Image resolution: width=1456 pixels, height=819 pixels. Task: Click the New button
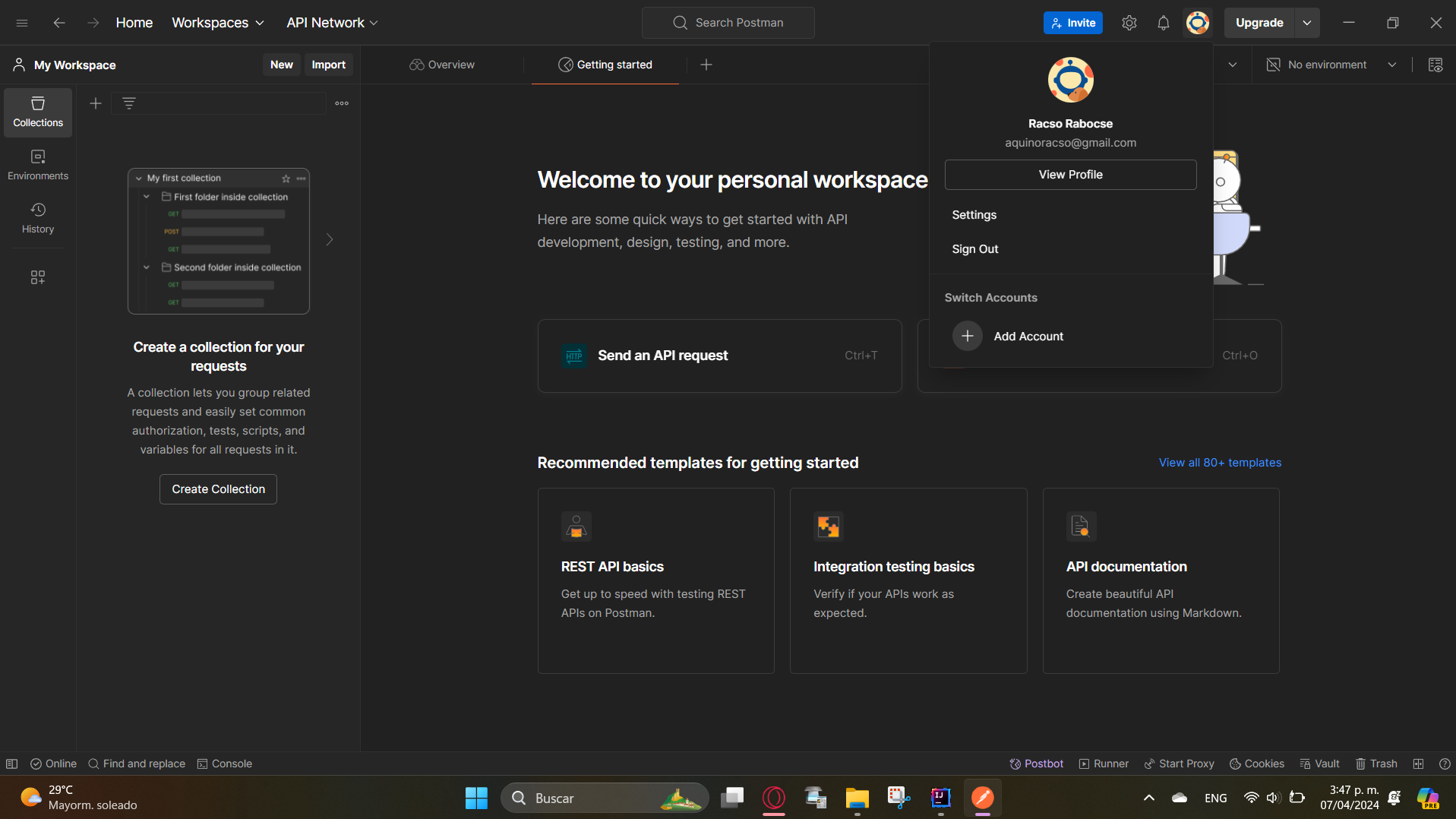(x=282, y=65)
